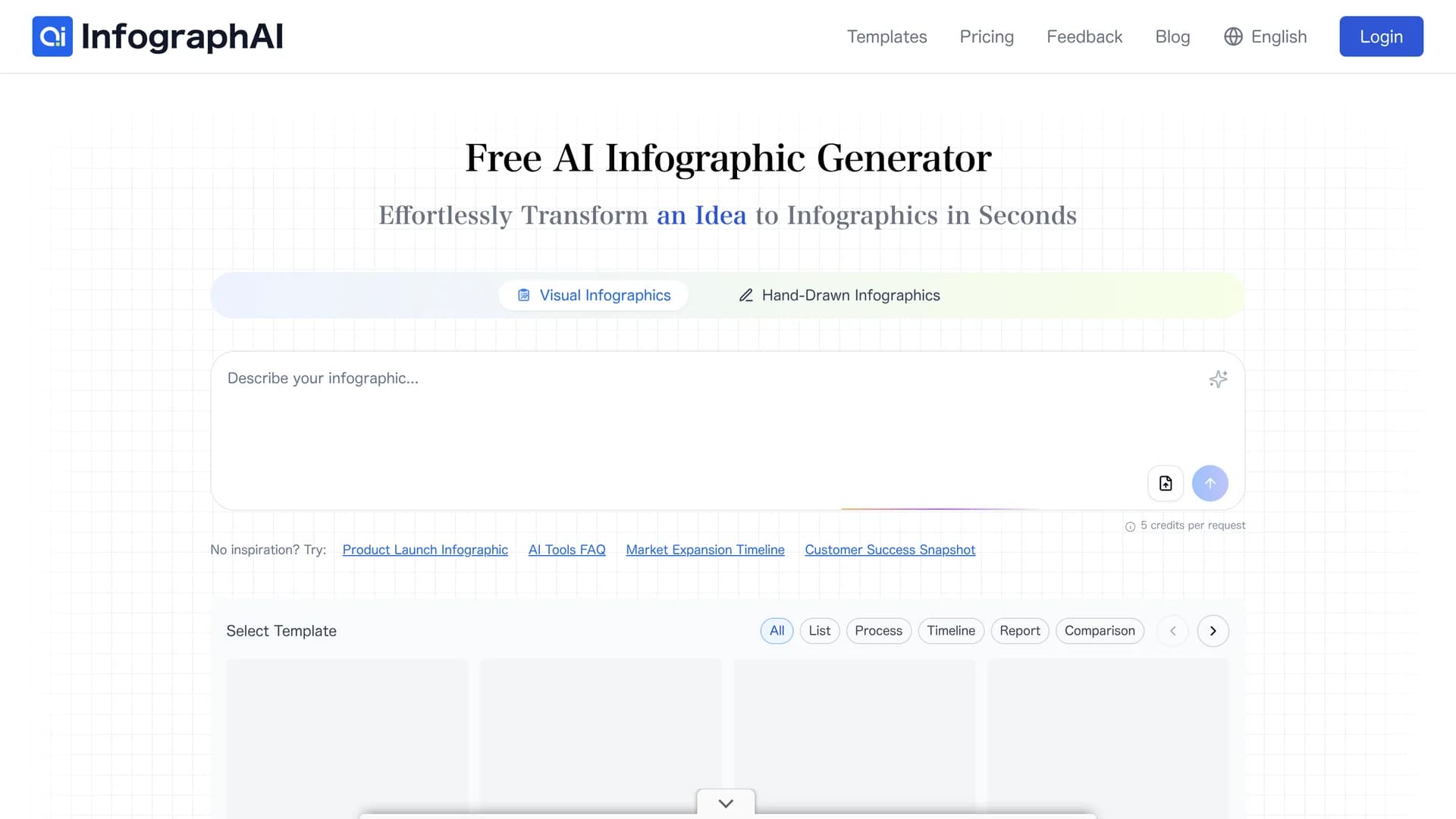Click the InfographAI brand name
Image resolution: width=1456 pixels, height=819 pixels.
182,36
